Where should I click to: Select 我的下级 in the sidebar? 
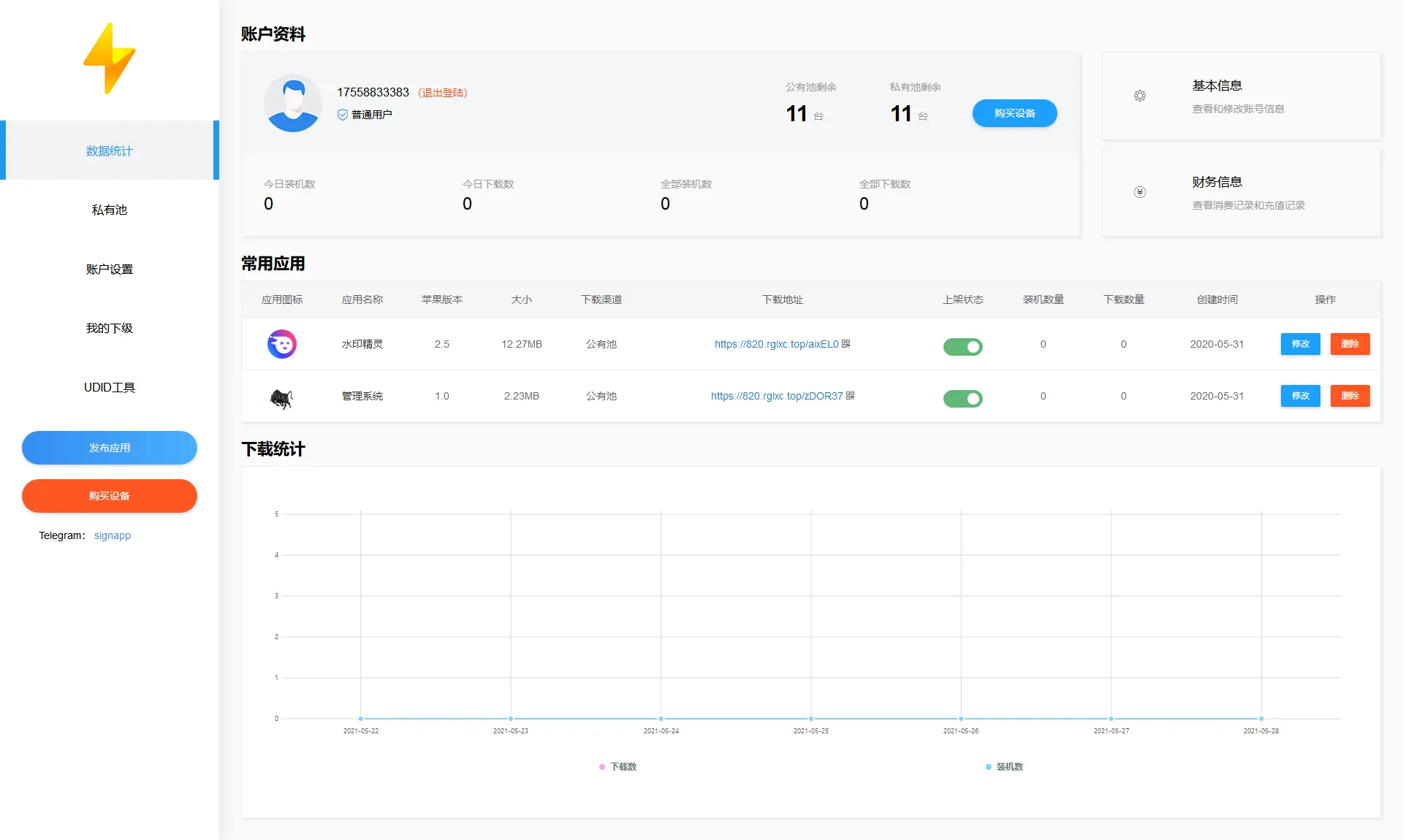(x=109, y=328)
